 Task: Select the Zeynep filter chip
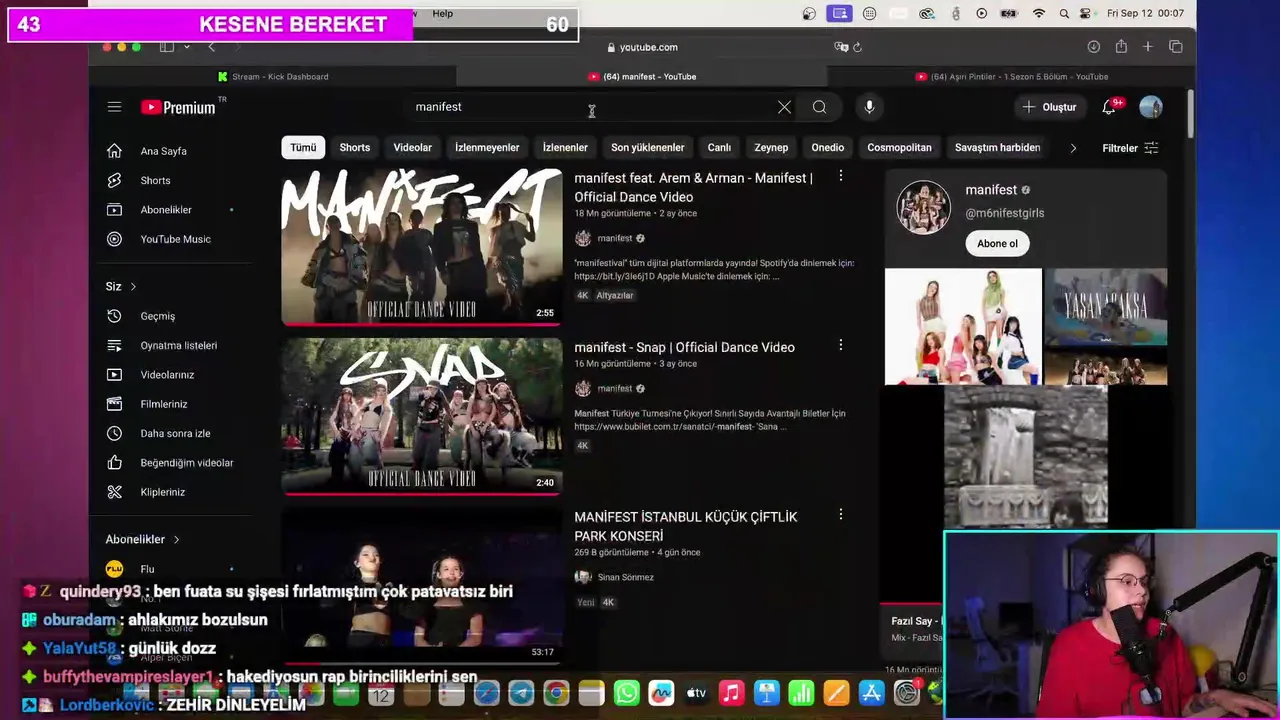(x=771, y=148)
